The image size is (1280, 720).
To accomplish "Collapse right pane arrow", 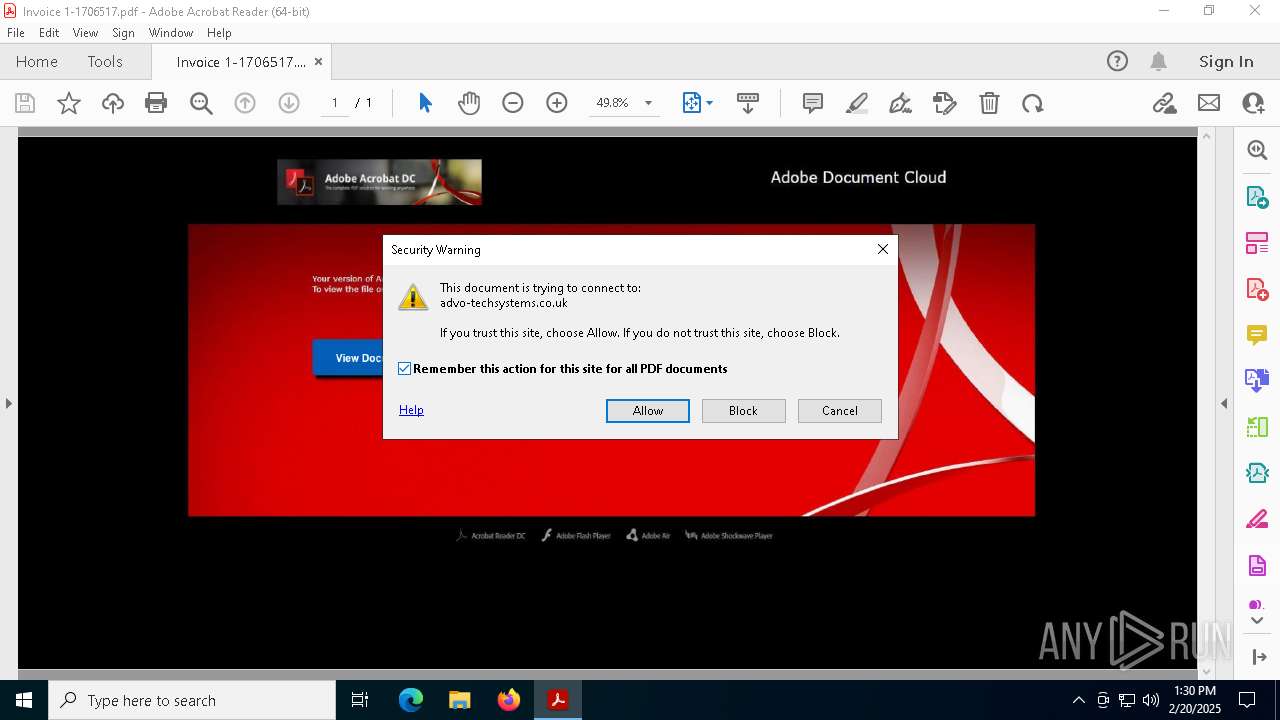I will click(1224, 404).
